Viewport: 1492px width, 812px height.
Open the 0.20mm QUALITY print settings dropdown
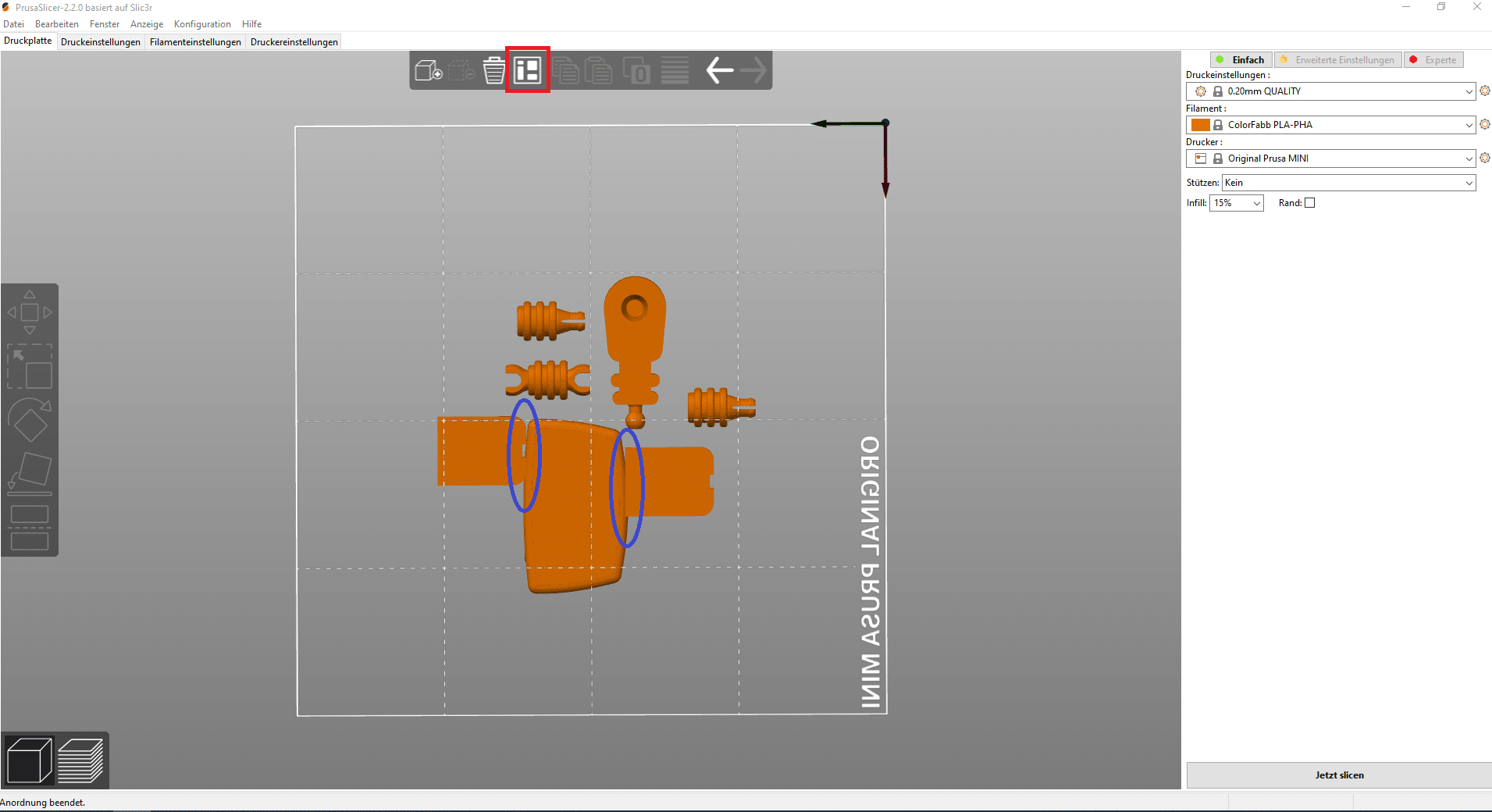(x=1330, y=91)
